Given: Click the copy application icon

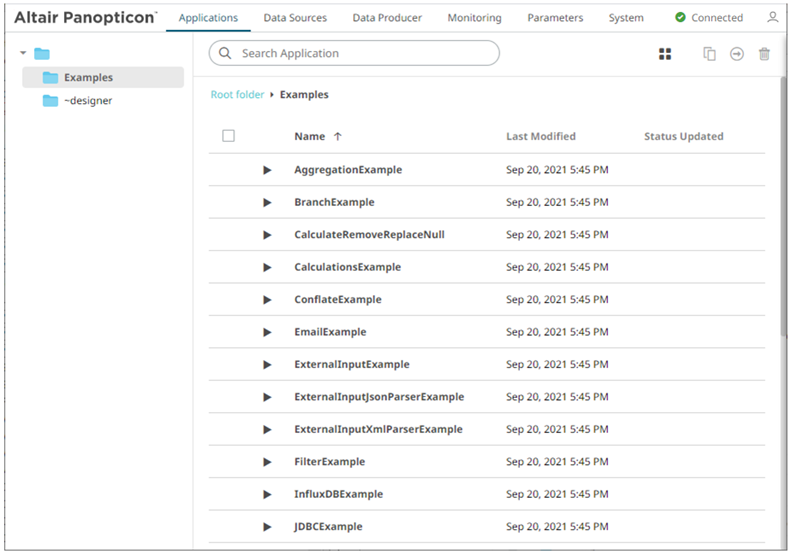Looking at the screenshot, I should [x=709, y=54].
